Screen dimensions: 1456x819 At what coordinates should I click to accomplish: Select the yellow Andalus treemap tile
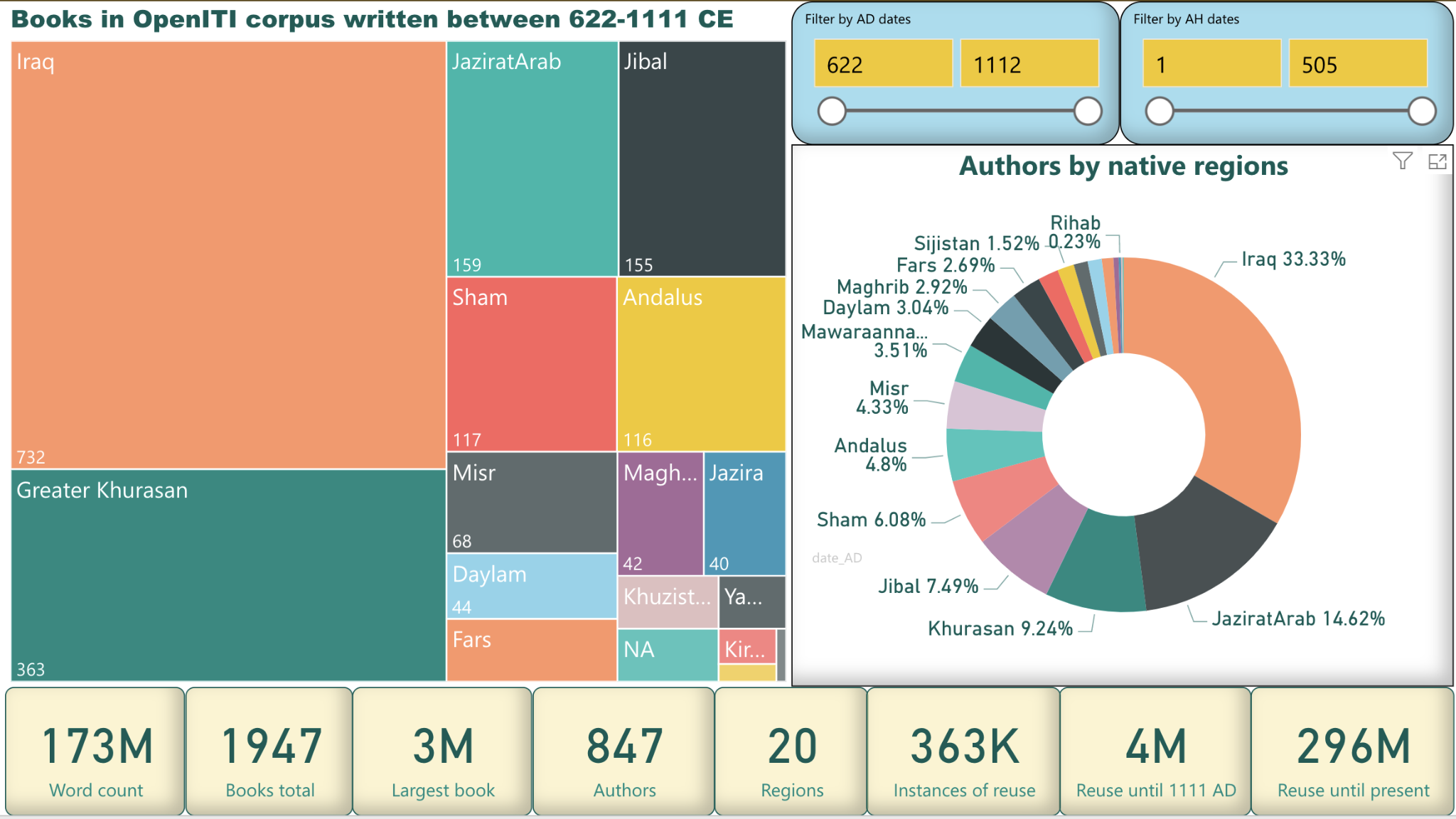701,364
